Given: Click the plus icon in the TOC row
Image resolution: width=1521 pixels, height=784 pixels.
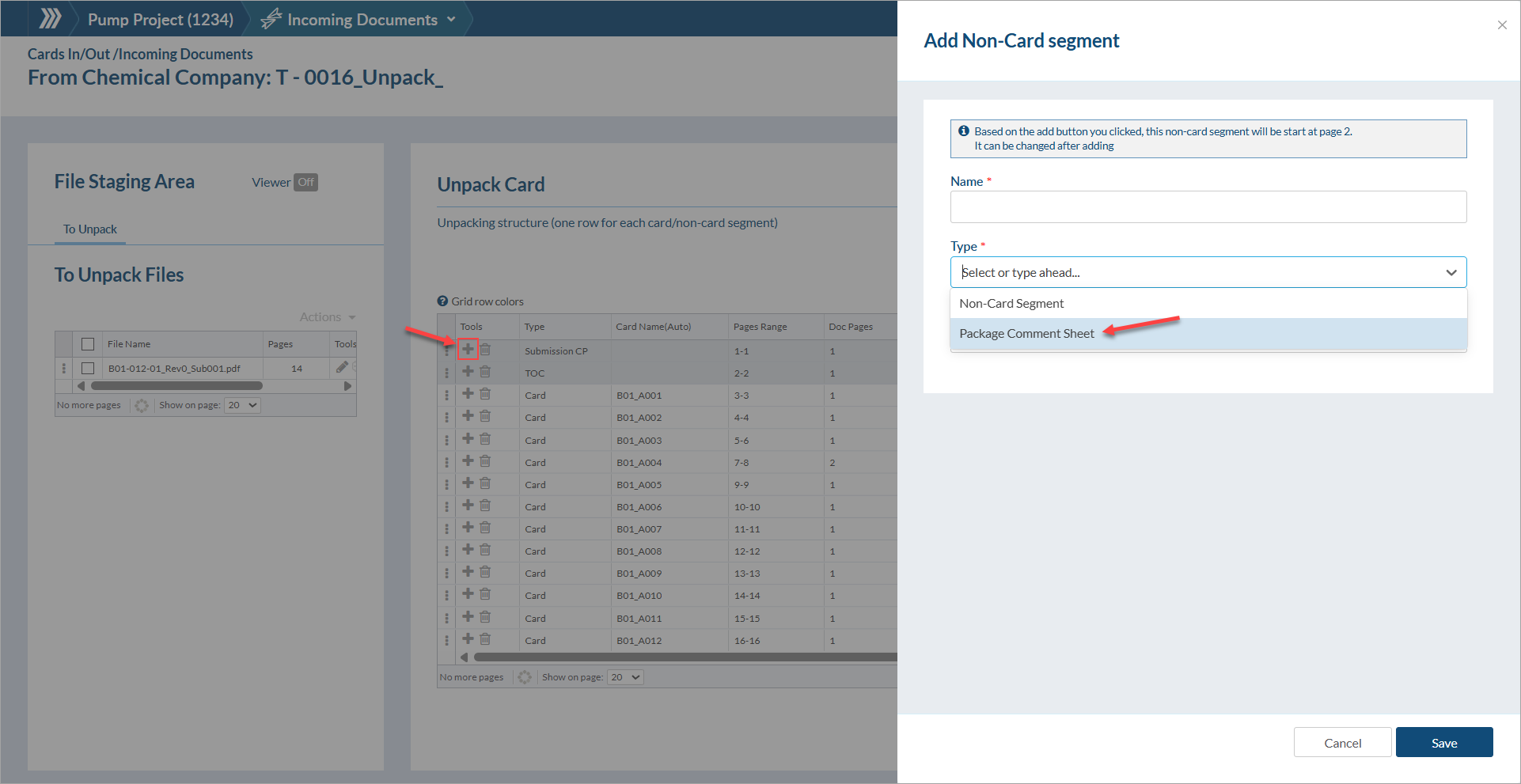Looking at the screenshot, I should tap(468, 371).
